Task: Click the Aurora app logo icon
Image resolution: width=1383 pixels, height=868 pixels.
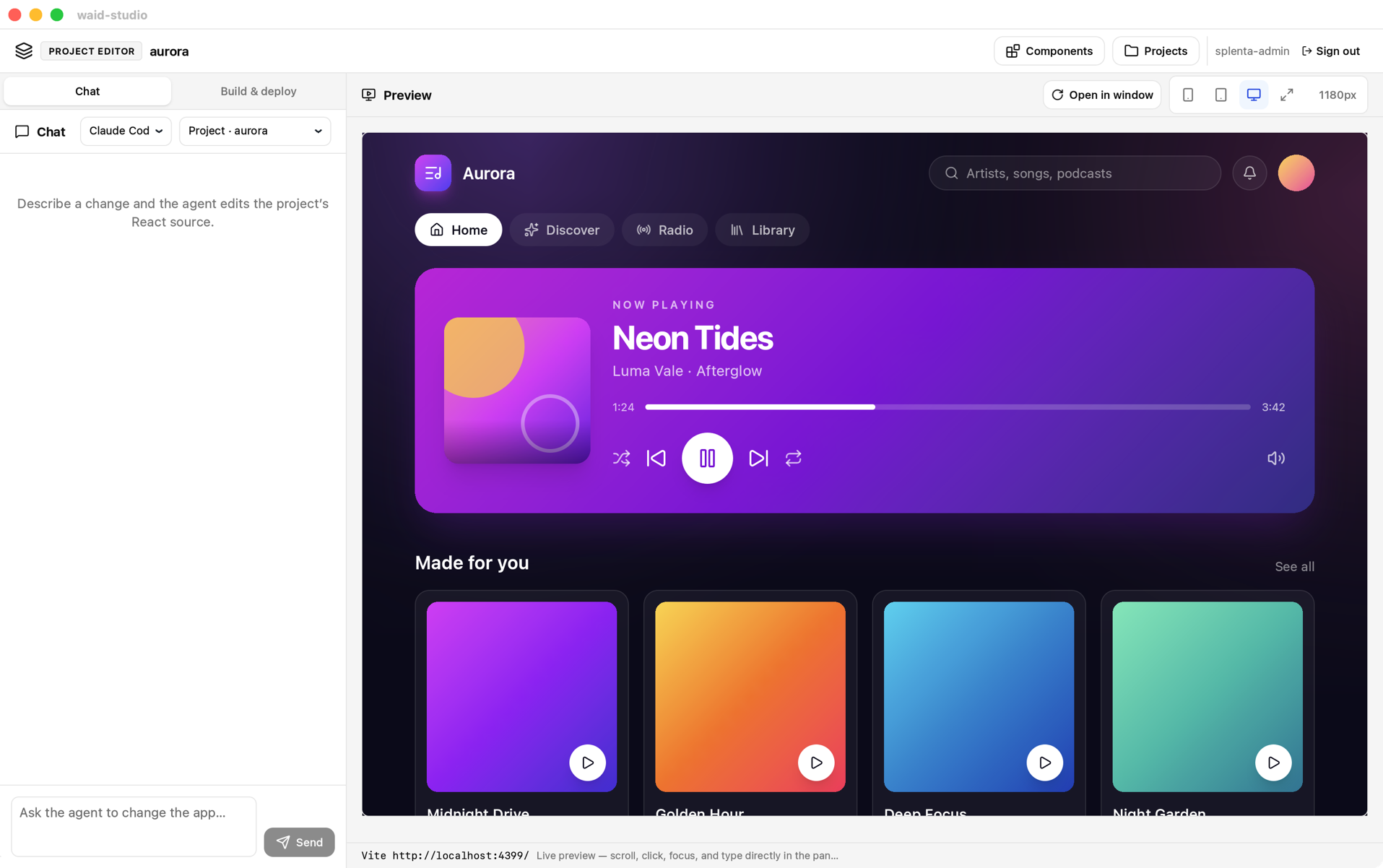Action: tap(433, 173)
